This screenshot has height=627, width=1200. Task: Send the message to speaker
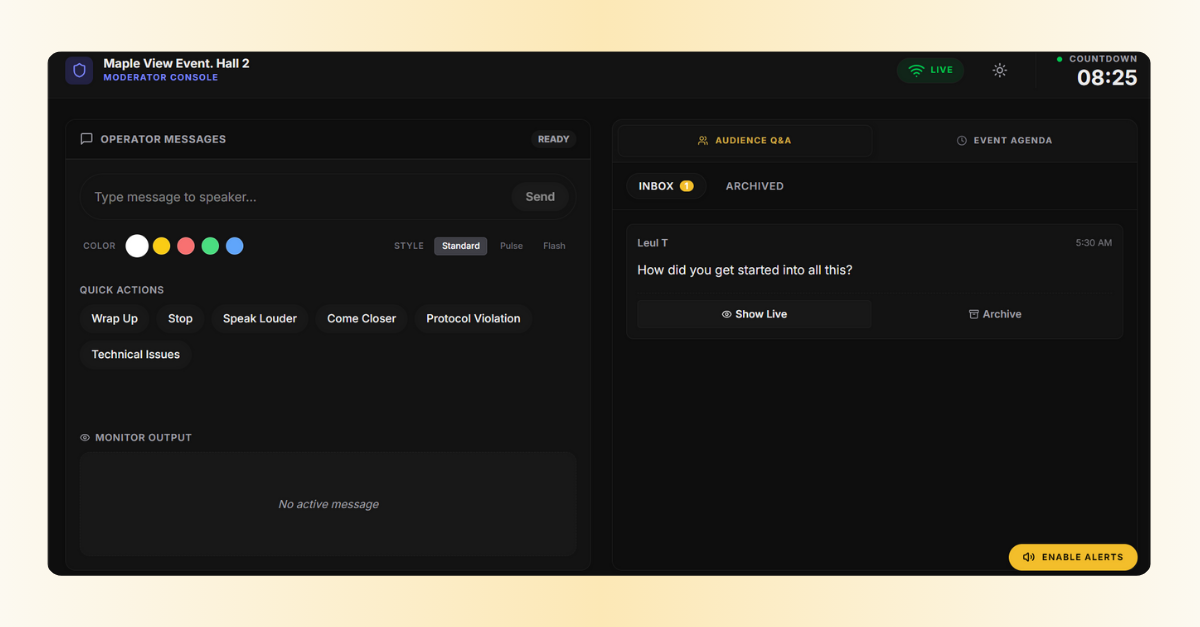[540, 197]
